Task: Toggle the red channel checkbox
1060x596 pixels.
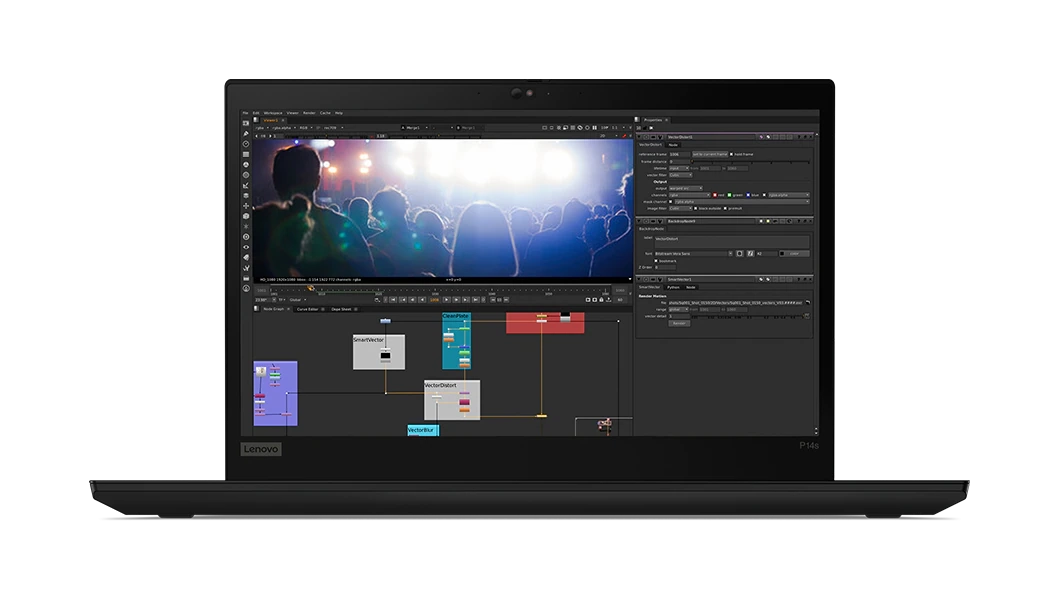Action: point(716,195)
